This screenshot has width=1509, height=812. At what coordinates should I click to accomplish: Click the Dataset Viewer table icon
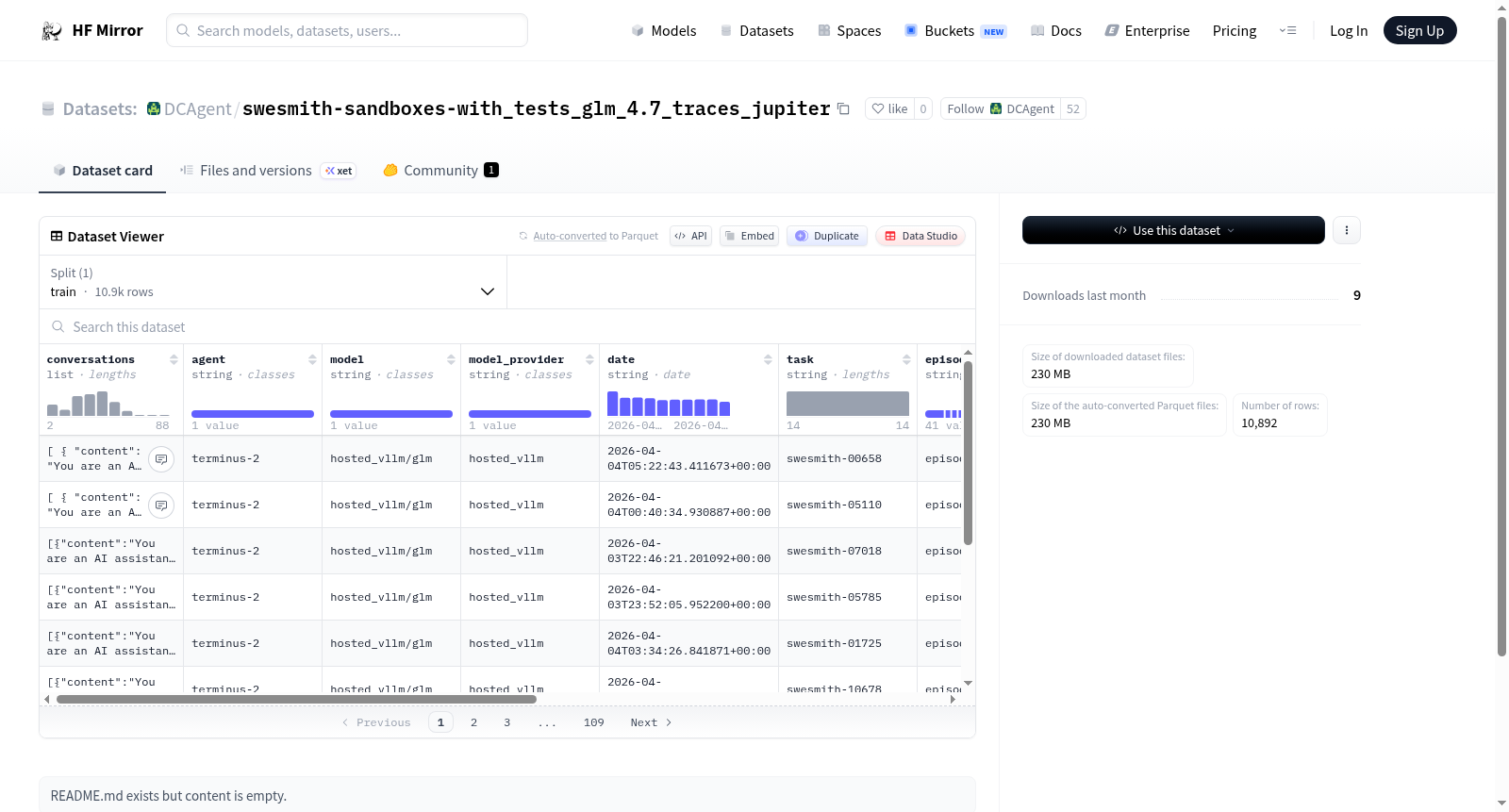click(x=57, y=237)
